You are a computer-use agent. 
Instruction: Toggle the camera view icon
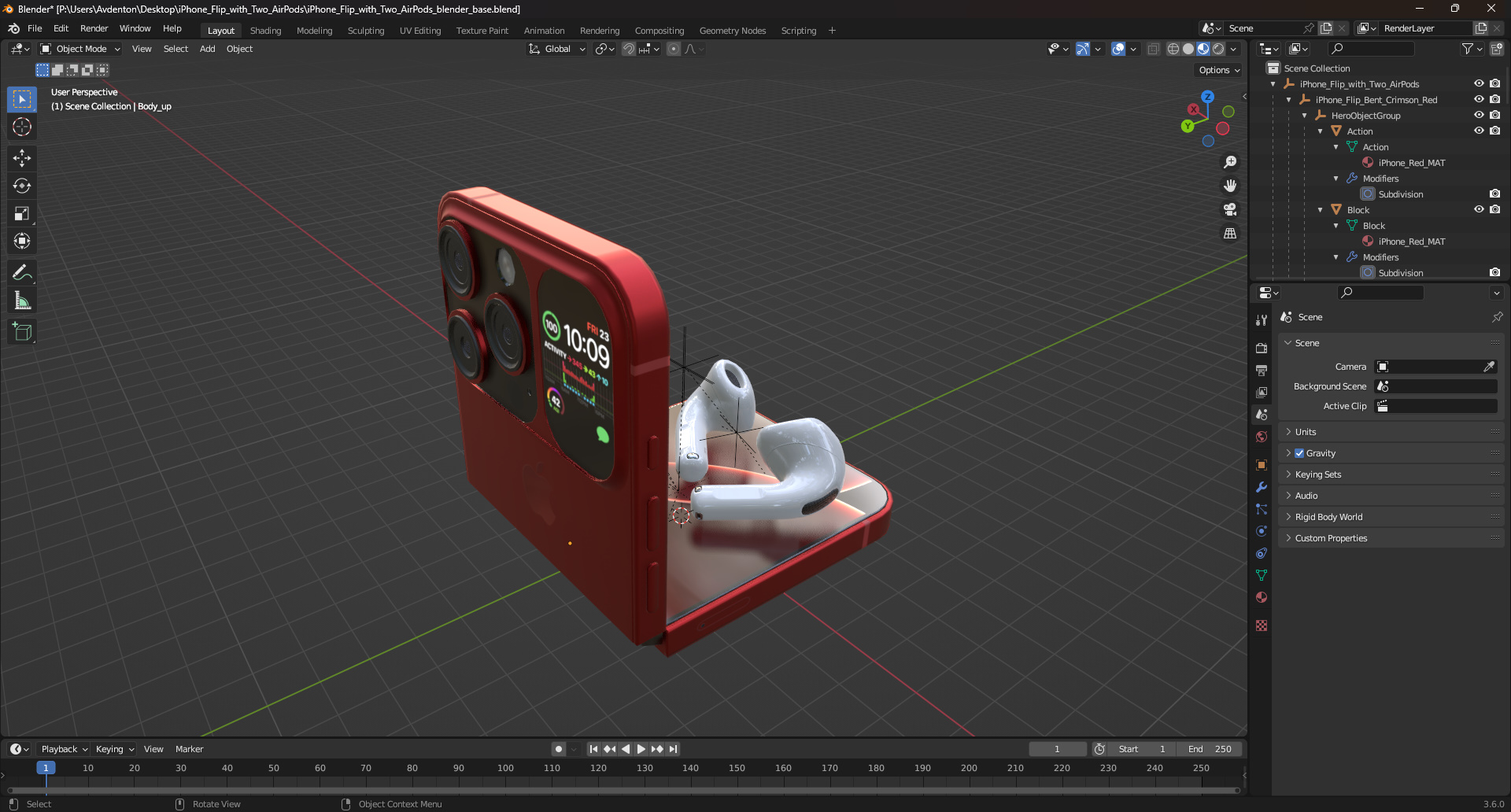tap(1230, 209)
